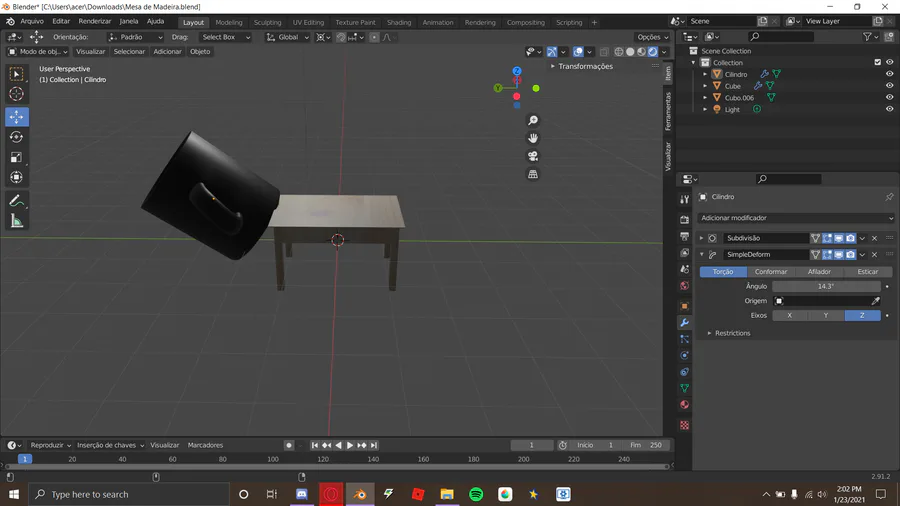Open Adicionar modificador dropdown
Screen dimensions: 900x506
click(x=796, y=218)
